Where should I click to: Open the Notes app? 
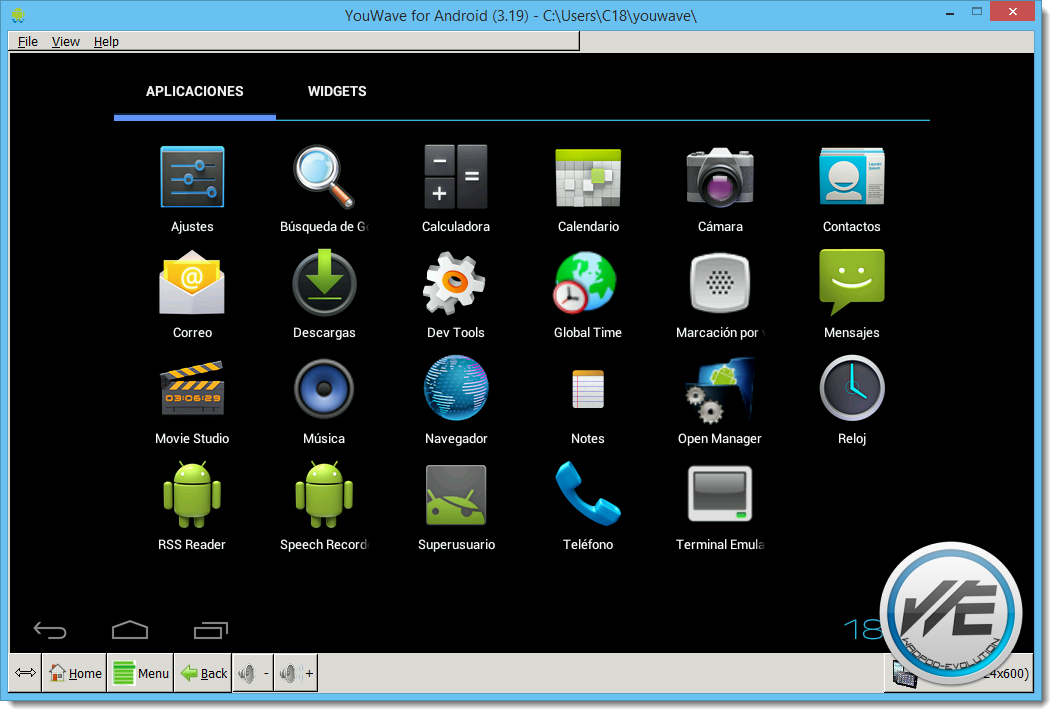[588, 388]
